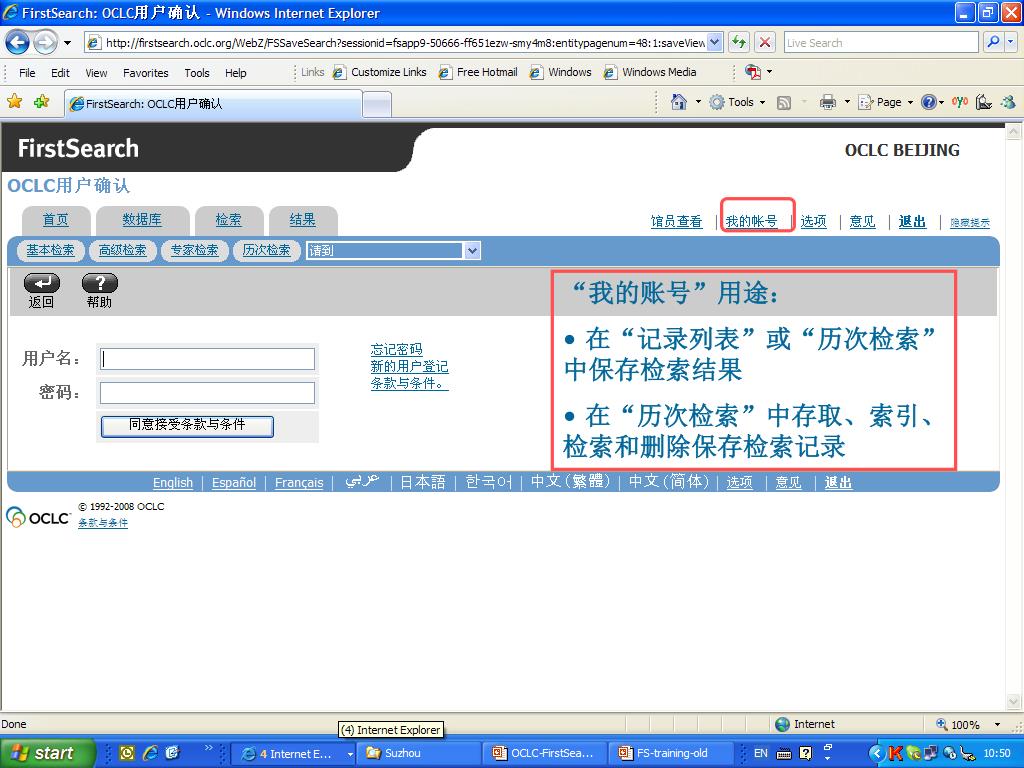
Task: Open the zoom level 100% dropdown
Action: pyautogui.click(x=997, y=724)
